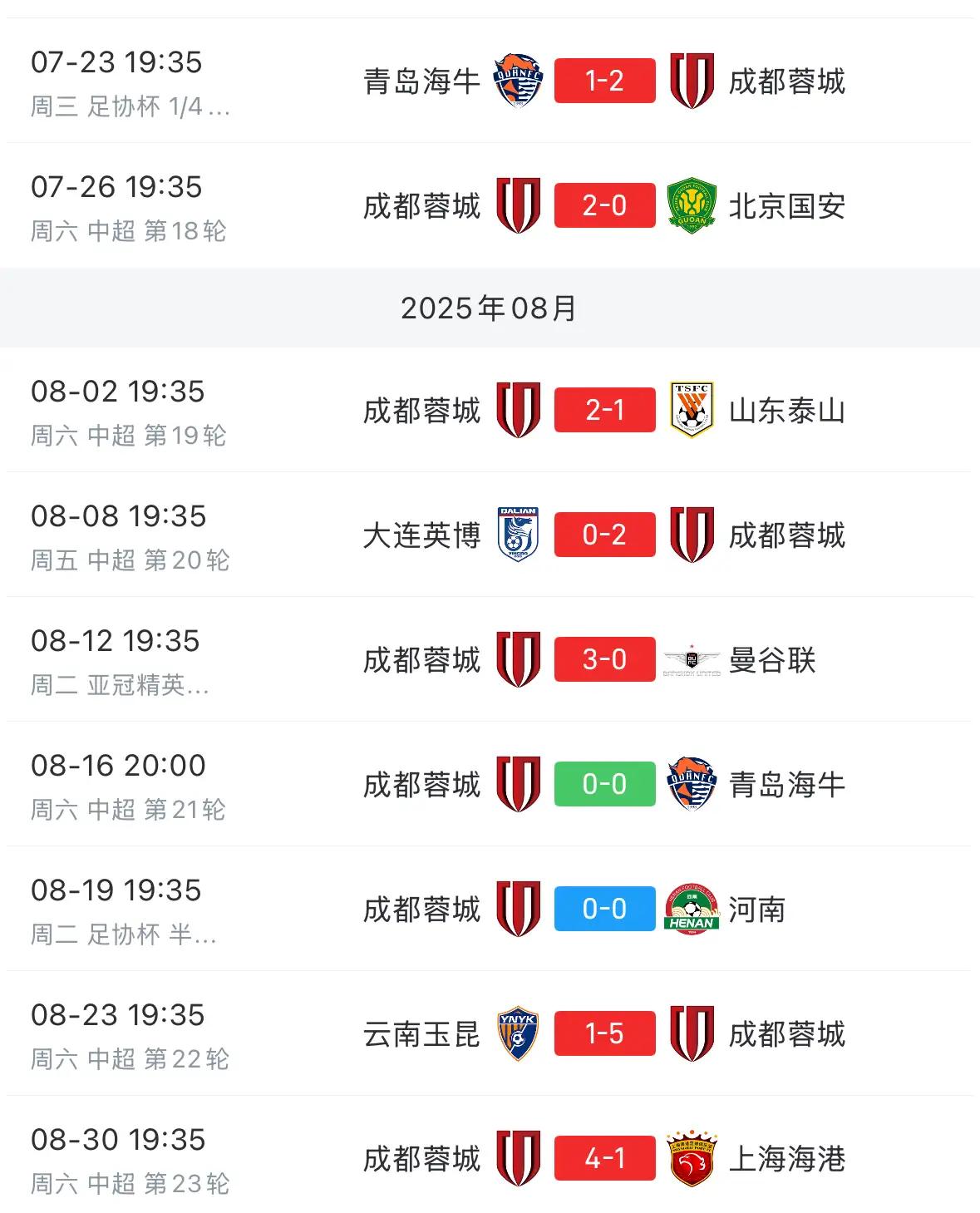Tap the Henan green club crest
Viewport: 980px width, 1213px height.
pos(692,909)
